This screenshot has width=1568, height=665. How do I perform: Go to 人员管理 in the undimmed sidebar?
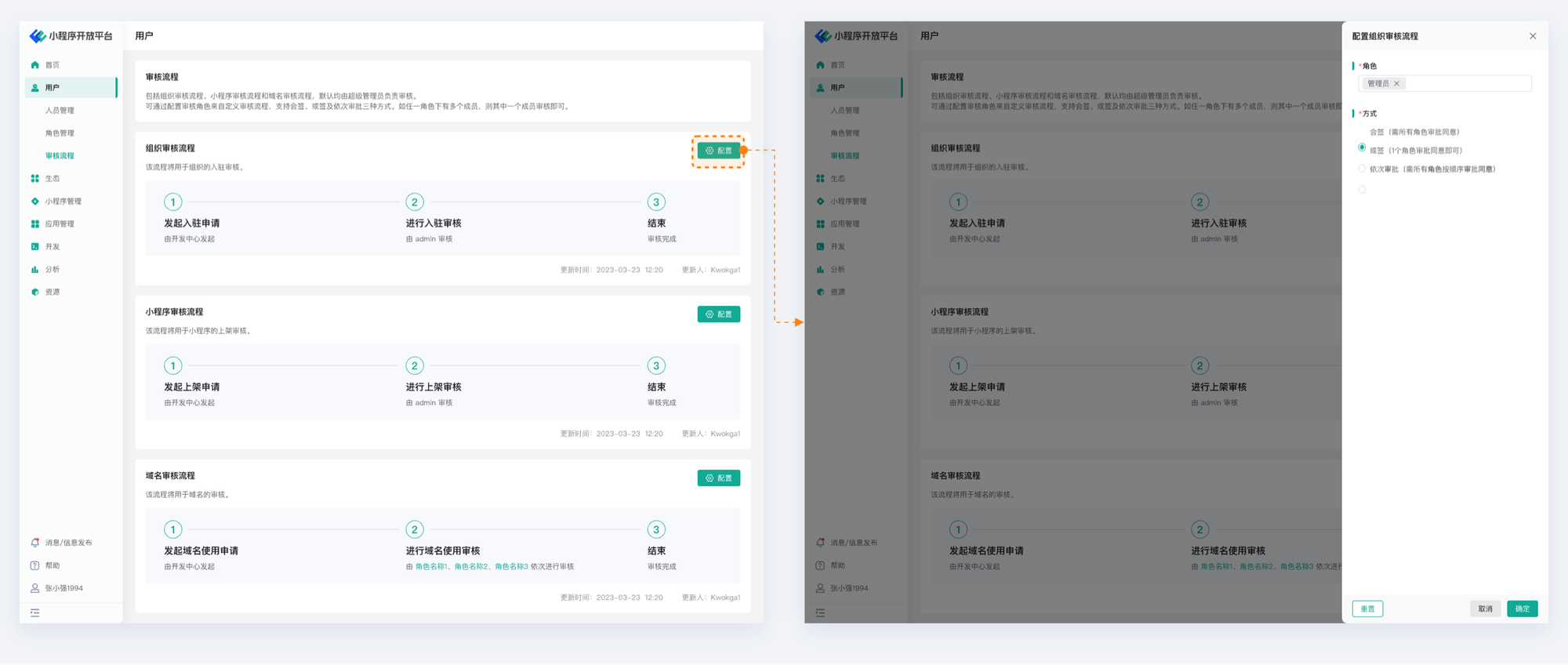coord(60,111)
